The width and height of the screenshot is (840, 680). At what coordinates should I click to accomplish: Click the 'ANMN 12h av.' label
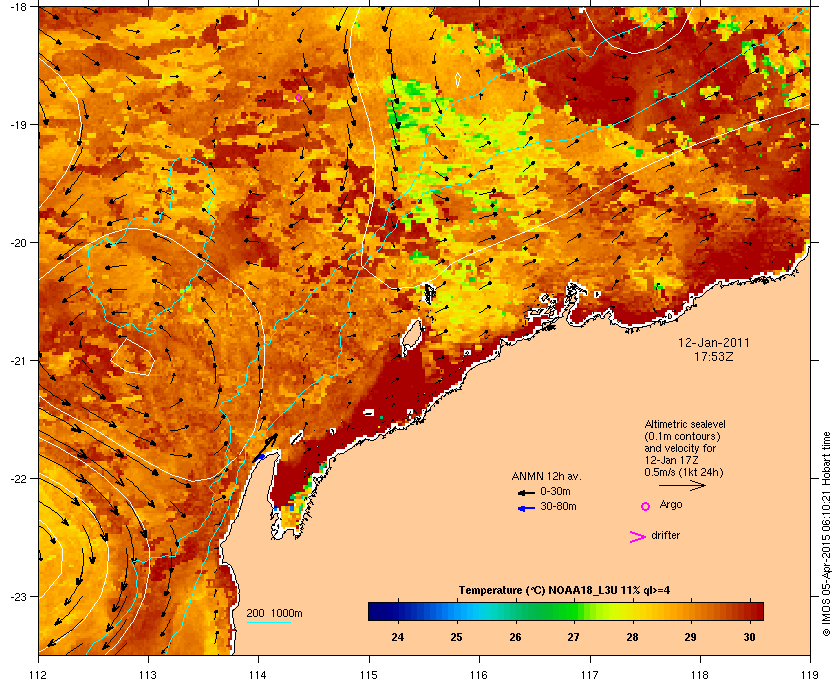546,476
